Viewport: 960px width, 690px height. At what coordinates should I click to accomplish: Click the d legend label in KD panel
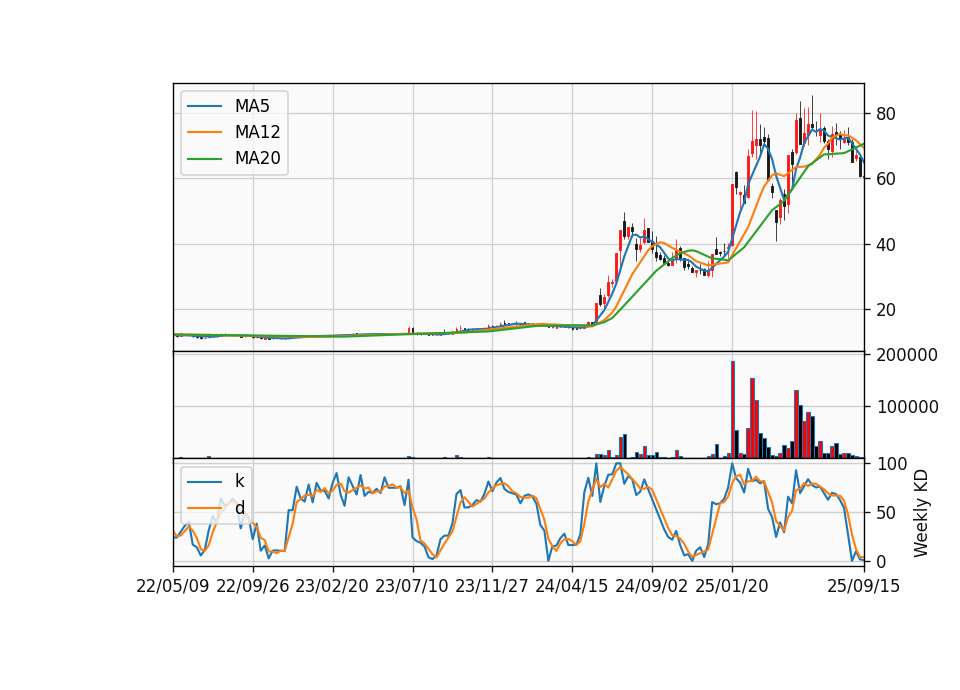point(239,508)
